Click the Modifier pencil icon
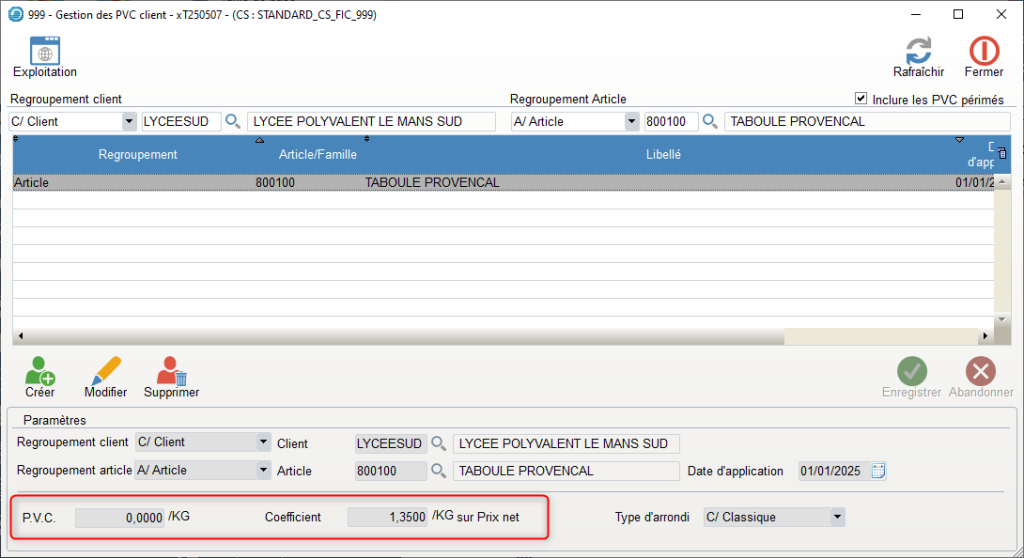The image size is (1024, 558). coord(105,372)
